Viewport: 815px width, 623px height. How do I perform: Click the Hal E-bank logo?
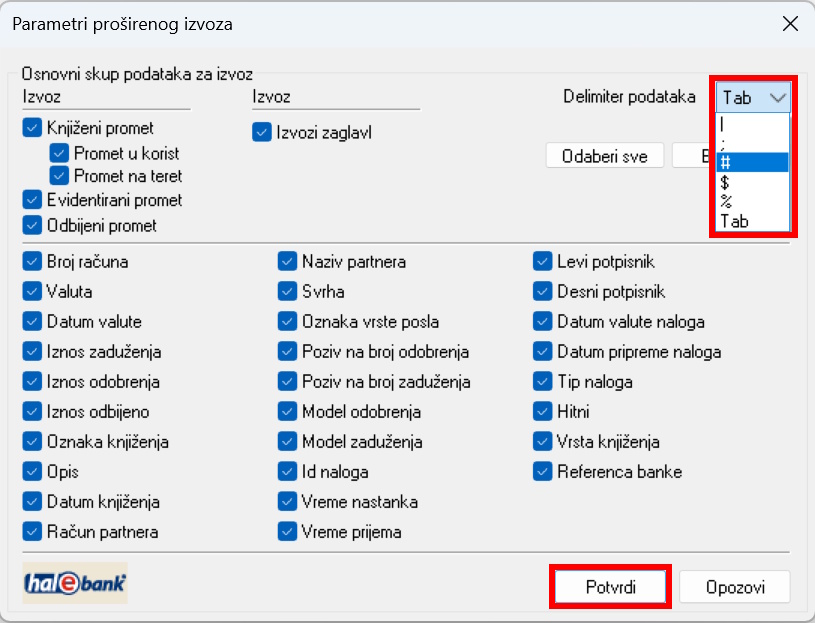(x=75, y=583)
